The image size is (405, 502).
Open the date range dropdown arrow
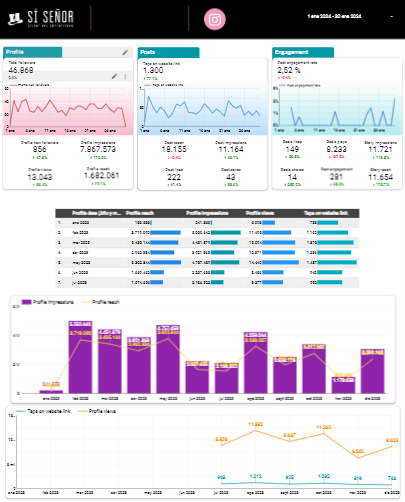tap(392, 16)
